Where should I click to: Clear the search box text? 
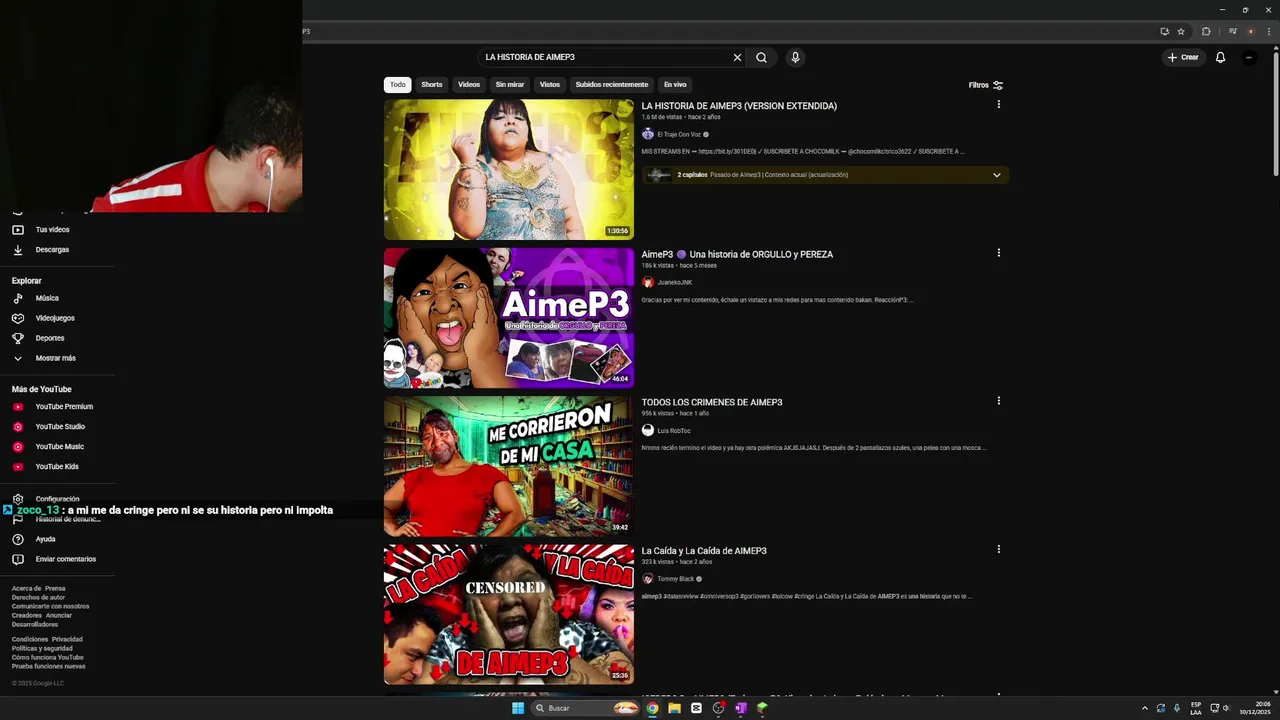[737, 57]
